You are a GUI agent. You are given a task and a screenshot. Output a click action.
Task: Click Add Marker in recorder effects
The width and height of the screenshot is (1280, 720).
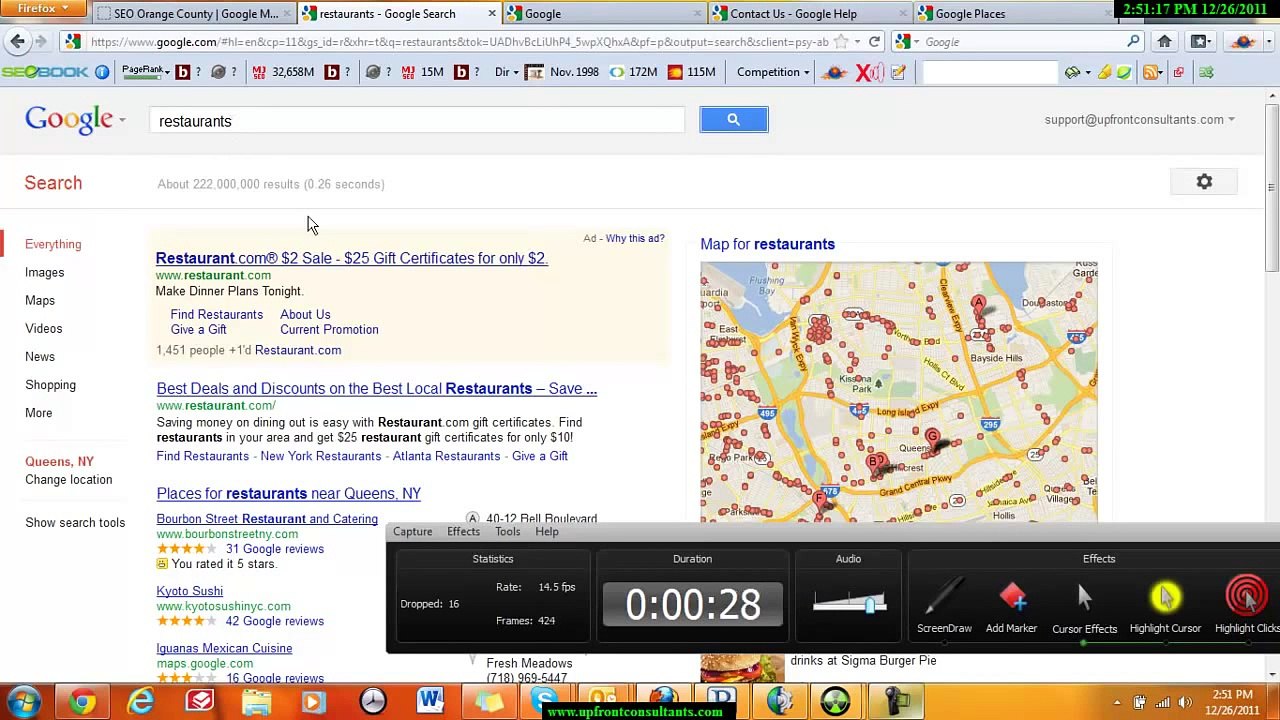pos(1011,606)
